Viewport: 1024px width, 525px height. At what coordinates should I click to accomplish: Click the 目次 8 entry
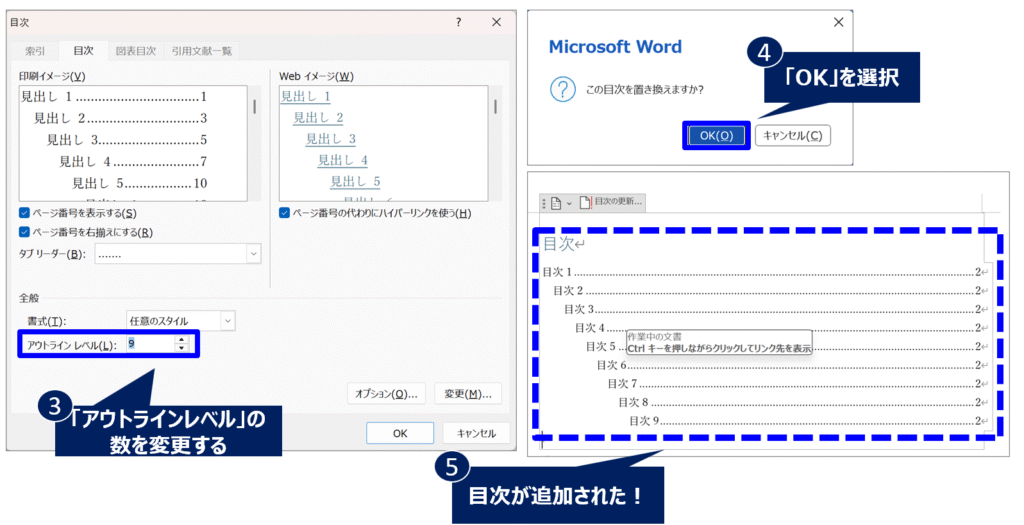[x=803, y=402]
